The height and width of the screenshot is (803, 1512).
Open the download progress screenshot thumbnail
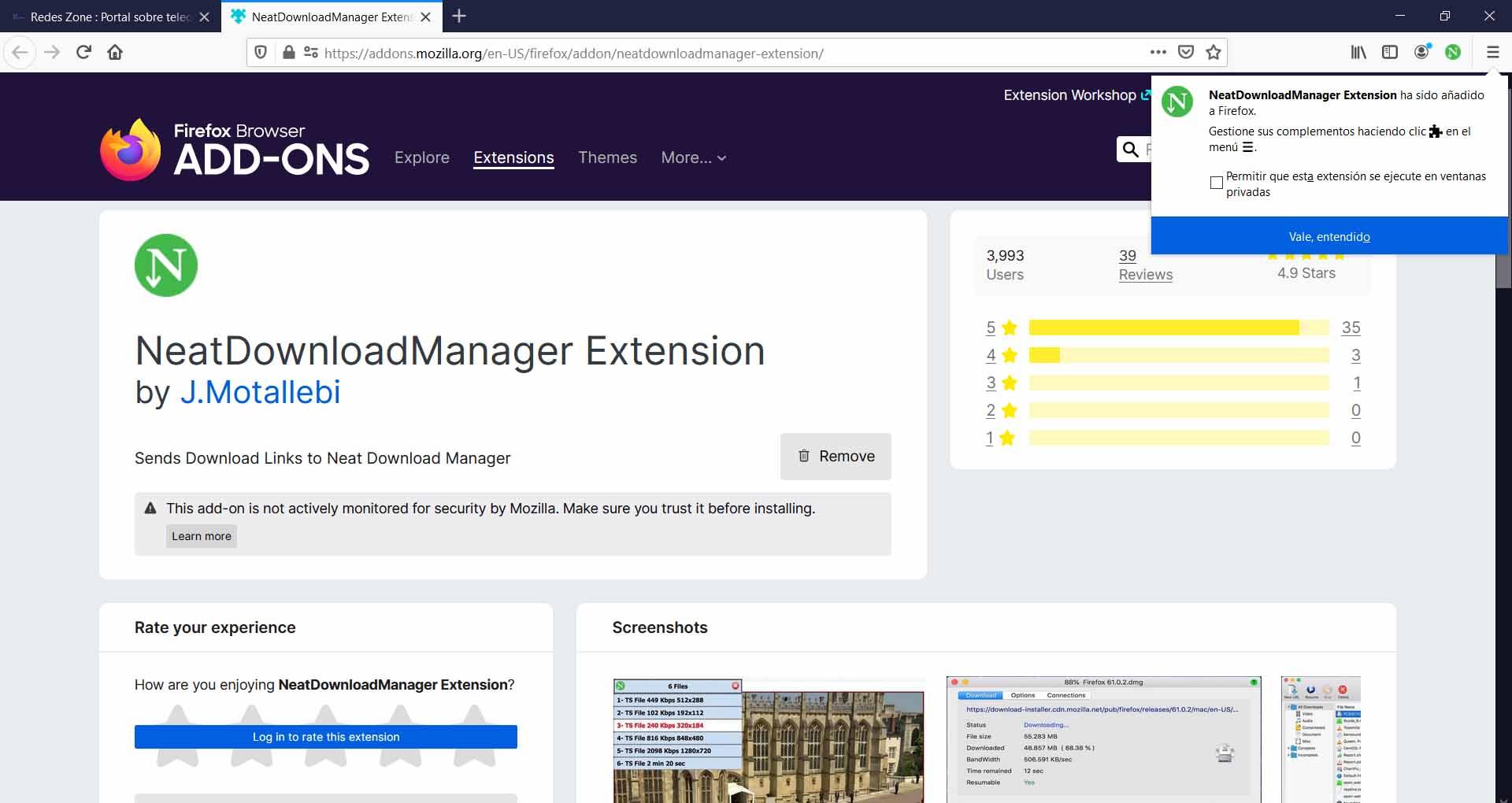click(1102, 738)
